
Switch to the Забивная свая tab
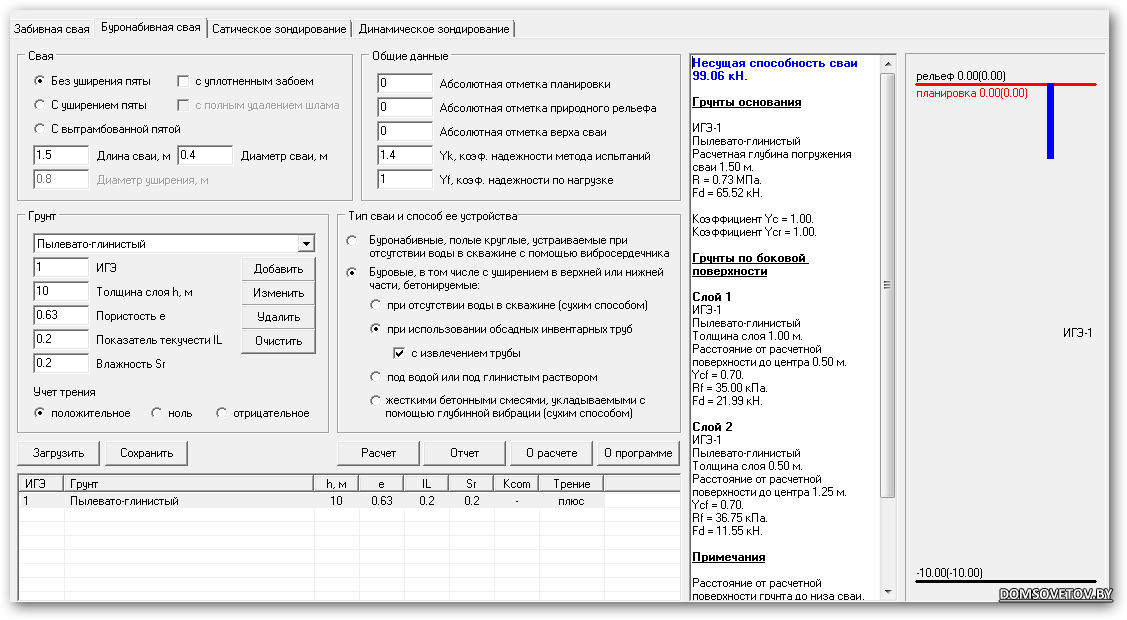(51, 29)
